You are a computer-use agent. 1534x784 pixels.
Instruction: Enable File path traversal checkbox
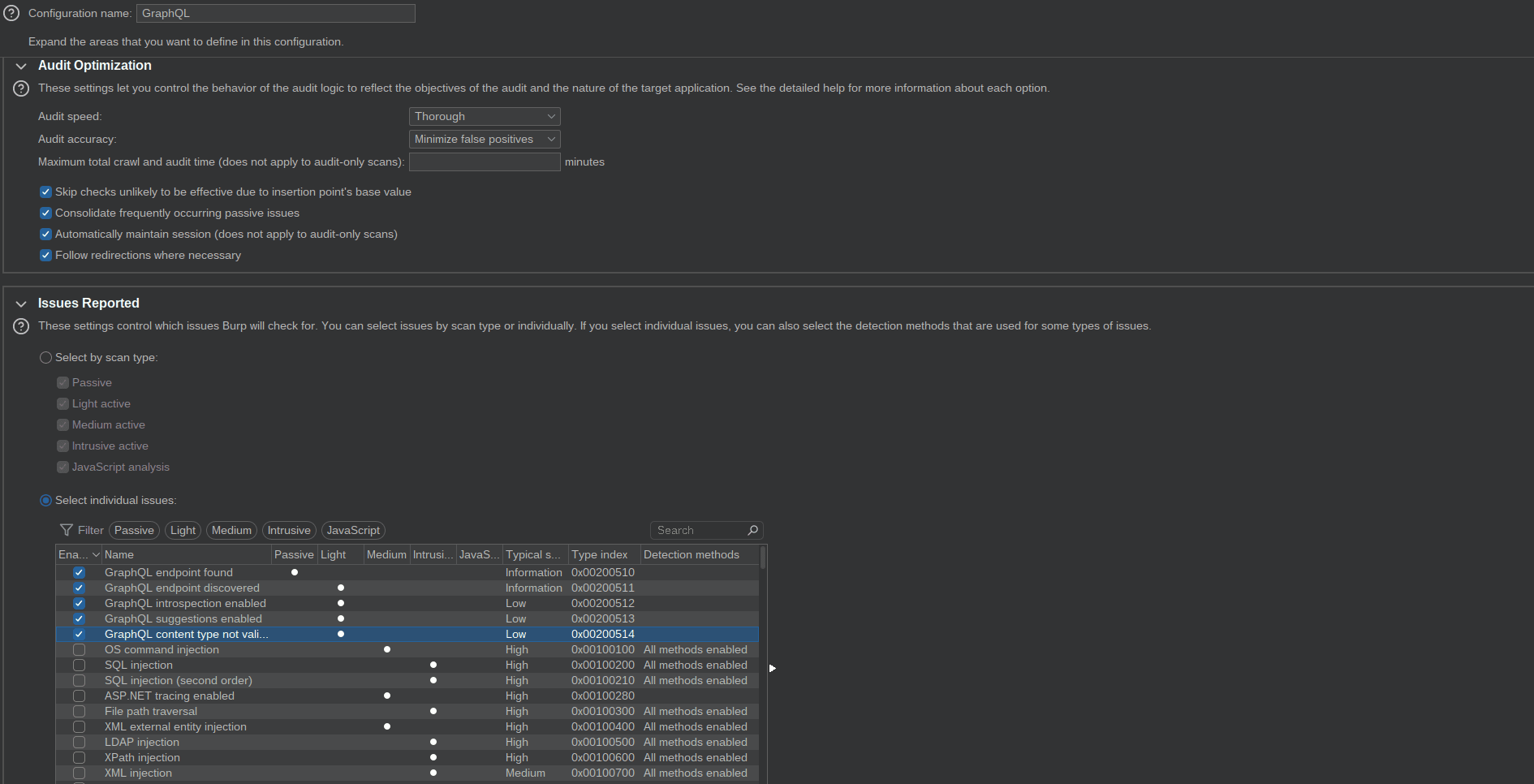pyautogui.click(x=79, y=712)
